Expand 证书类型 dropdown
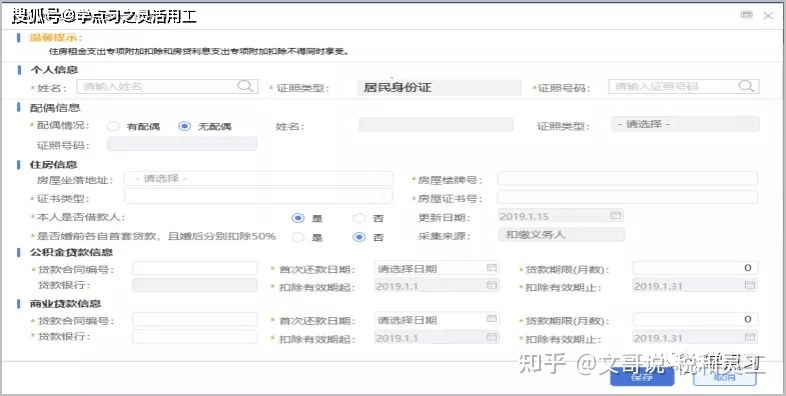The image size is (786, 396). (x=258, y=196)
